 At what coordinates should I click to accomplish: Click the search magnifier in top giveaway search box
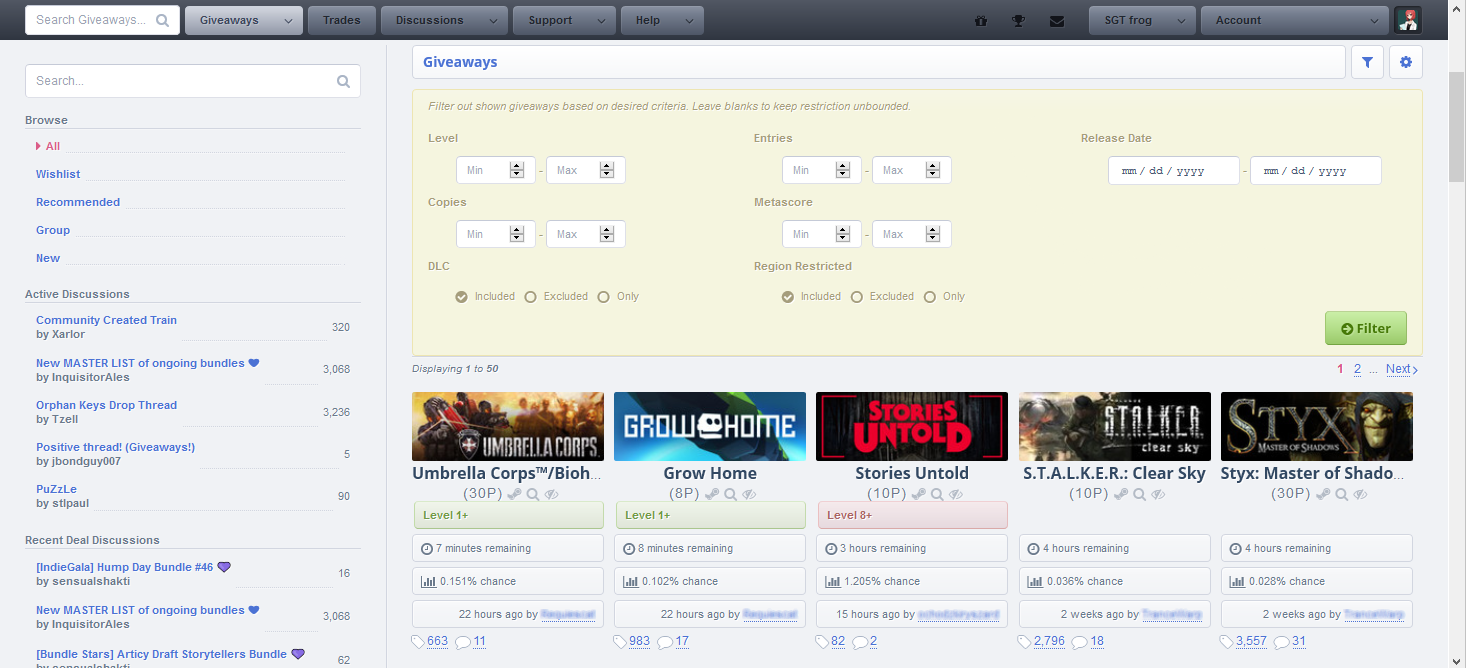pos(163,20)
